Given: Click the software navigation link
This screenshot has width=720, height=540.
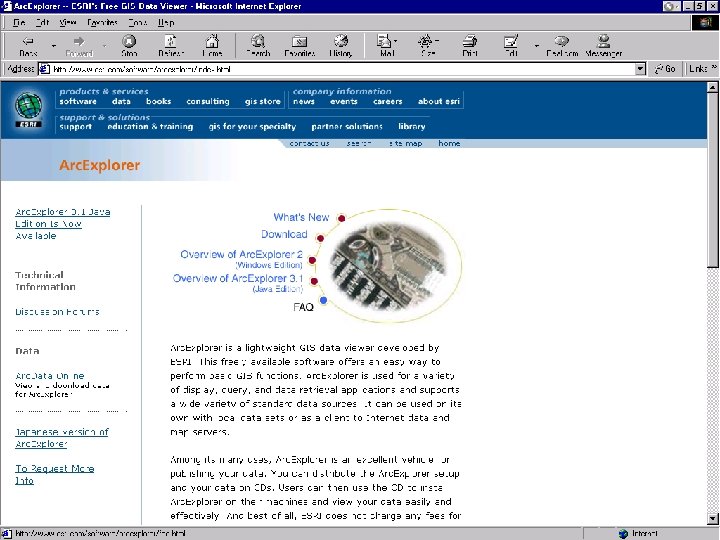Looking at the screenshot, I should click(78, 101).
